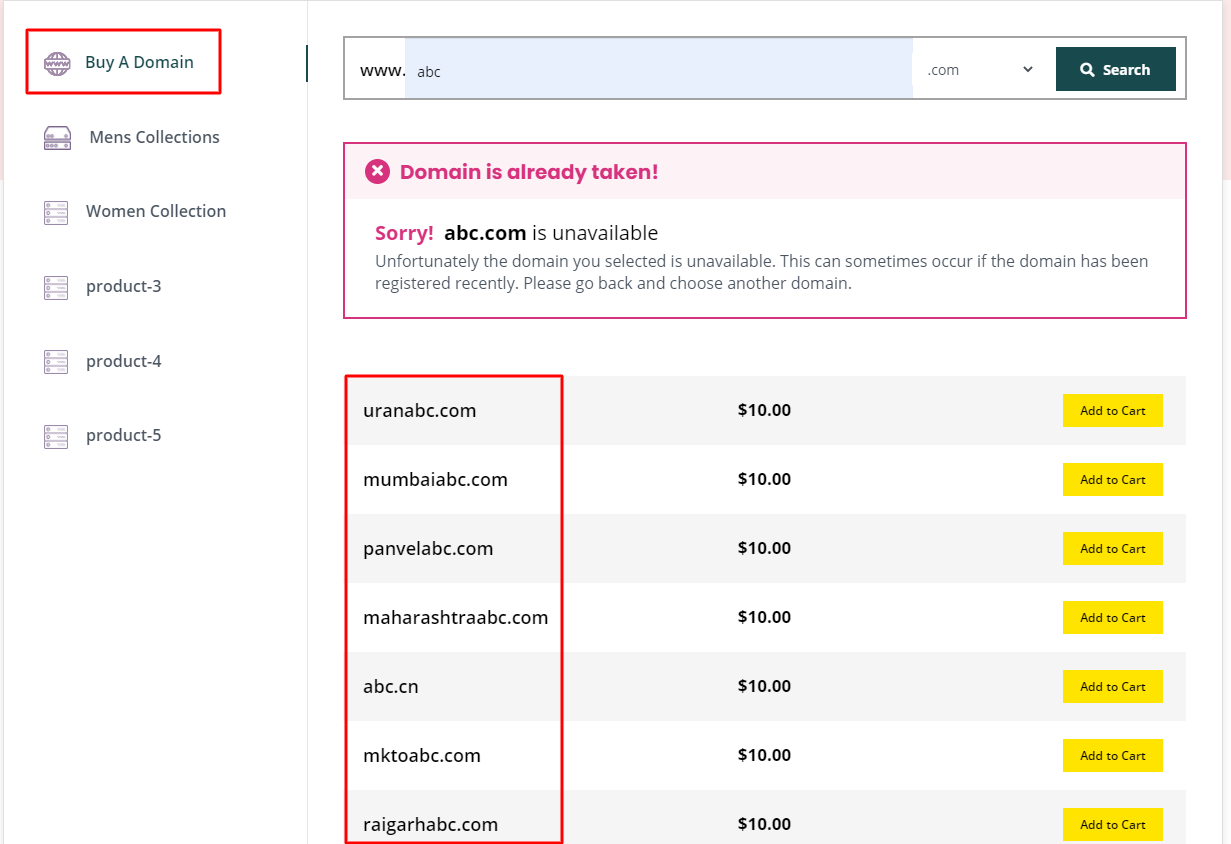Open the .com domain extension dropdown
Viewport: 1231px width, 844px height.
click(980, 70)
